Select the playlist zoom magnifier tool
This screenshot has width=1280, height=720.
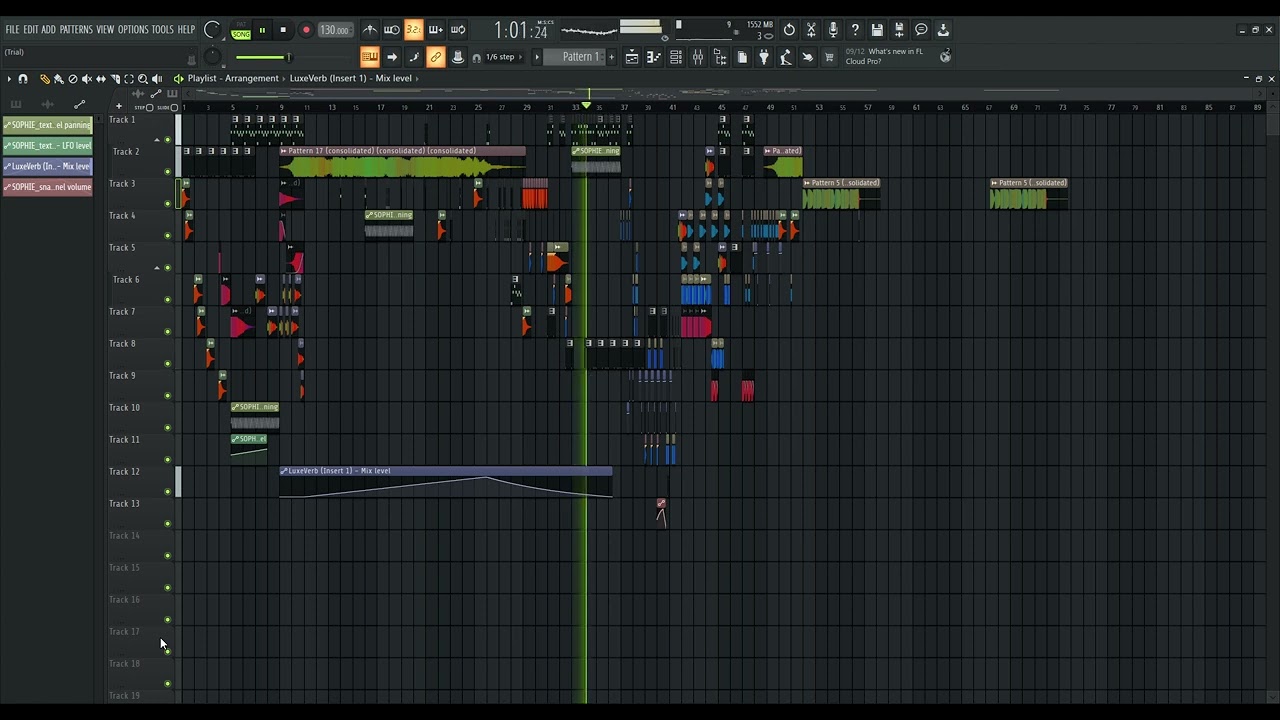coord(142,78)
